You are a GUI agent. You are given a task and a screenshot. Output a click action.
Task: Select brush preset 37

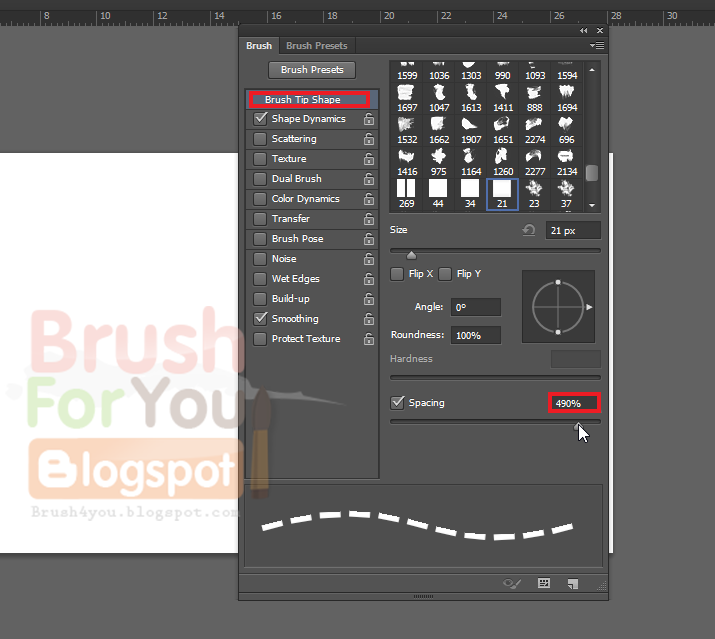[x=566, y=194]
